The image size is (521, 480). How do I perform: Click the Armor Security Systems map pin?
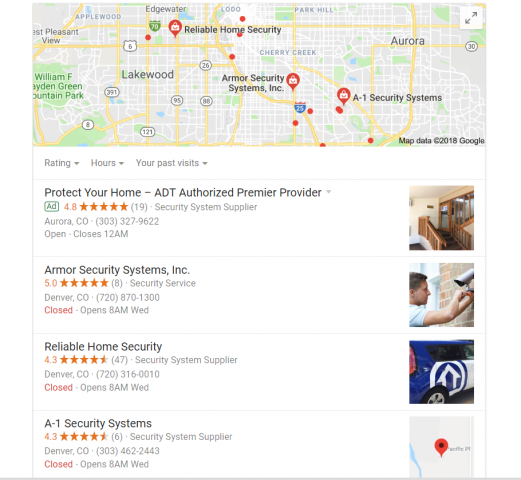click(x=293, y=81)
